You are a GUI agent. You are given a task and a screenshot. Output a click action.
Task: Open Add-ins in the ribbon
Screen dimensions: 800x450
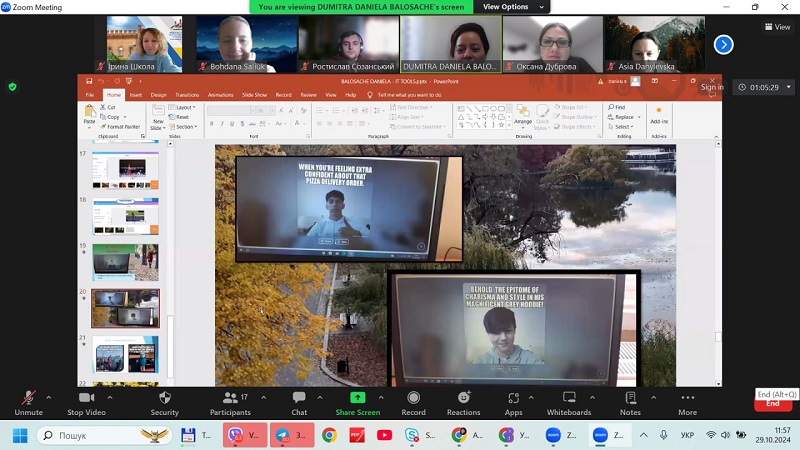coord(659,115)
